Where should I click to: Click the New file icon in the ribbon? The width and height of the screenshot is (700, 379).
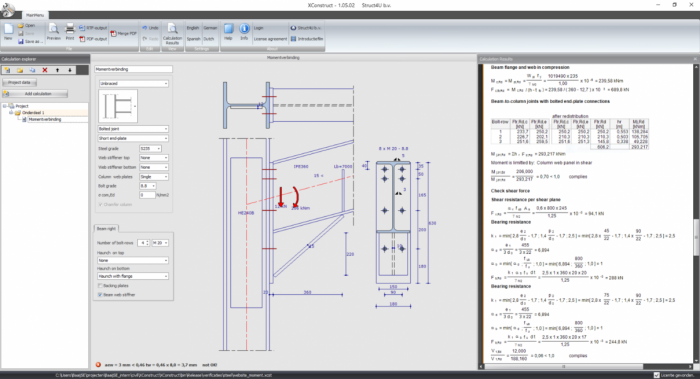(x=8, y=31)
